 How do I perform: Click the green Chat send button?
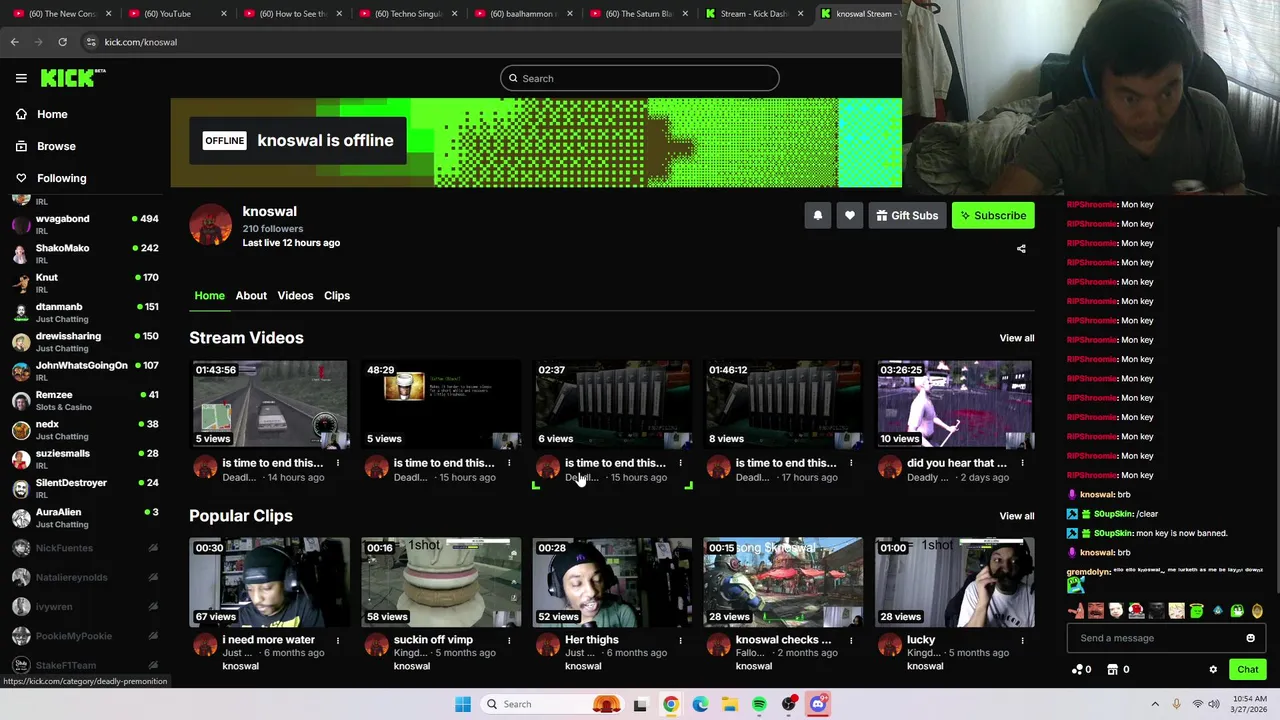1247,670
